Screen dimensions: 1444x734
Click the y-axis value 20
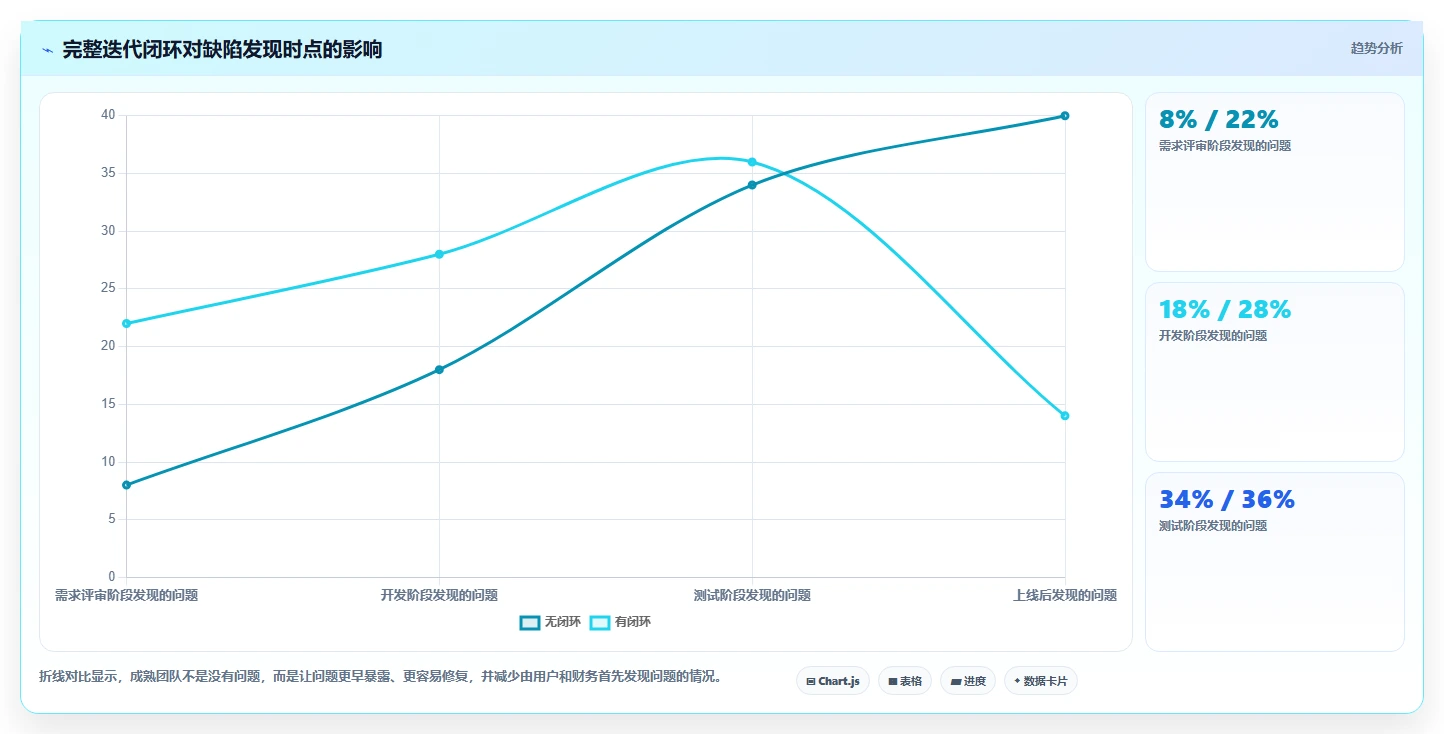click(109, 346)
